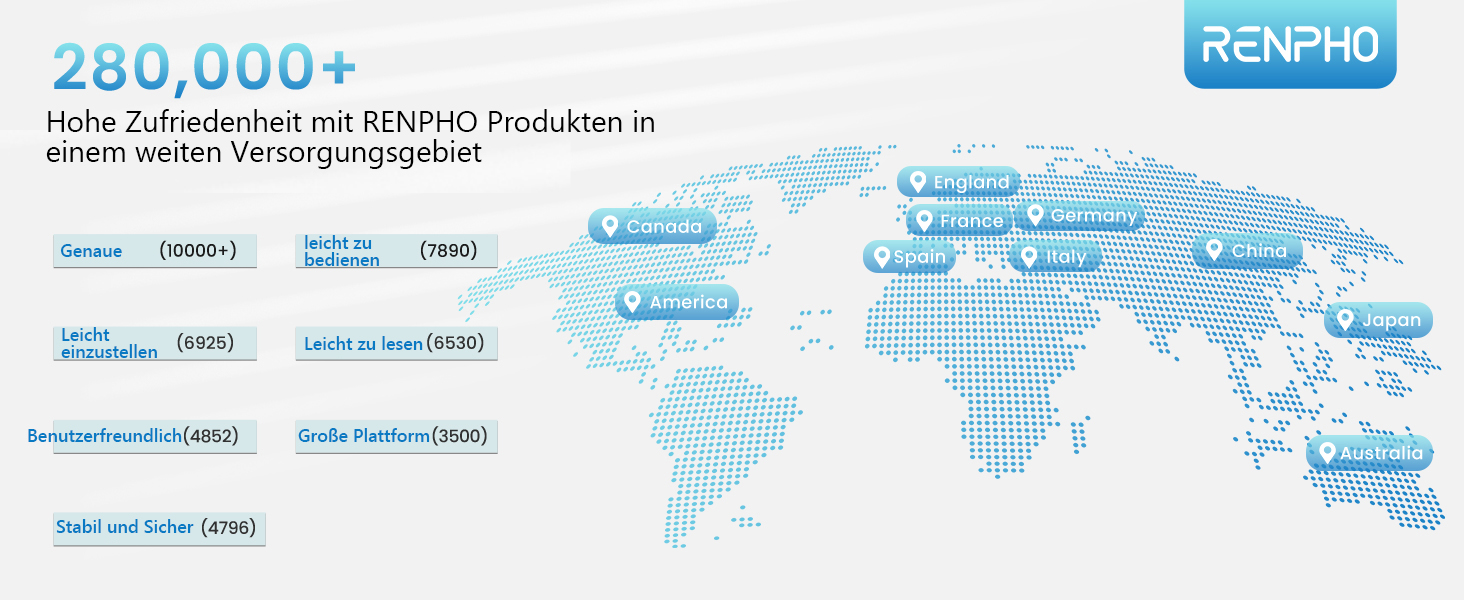Image resolution: width=1464 pixels, height=600 pixels.
Task: Click the pin icon beside Germany
Action: pyautogui.click(x=1035, y=215)
